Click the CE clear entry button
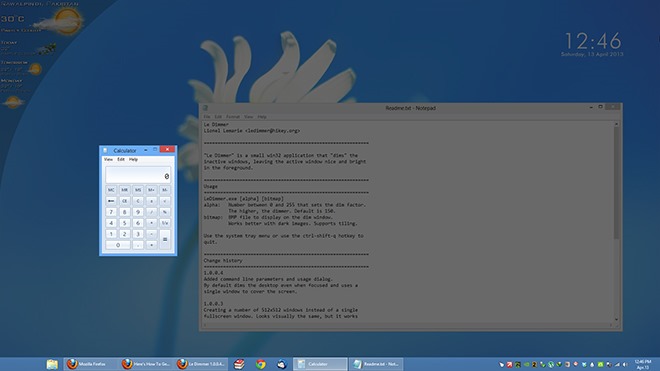Image resolution: width=660 pixels, height=371 pixels. pos(125,201)
